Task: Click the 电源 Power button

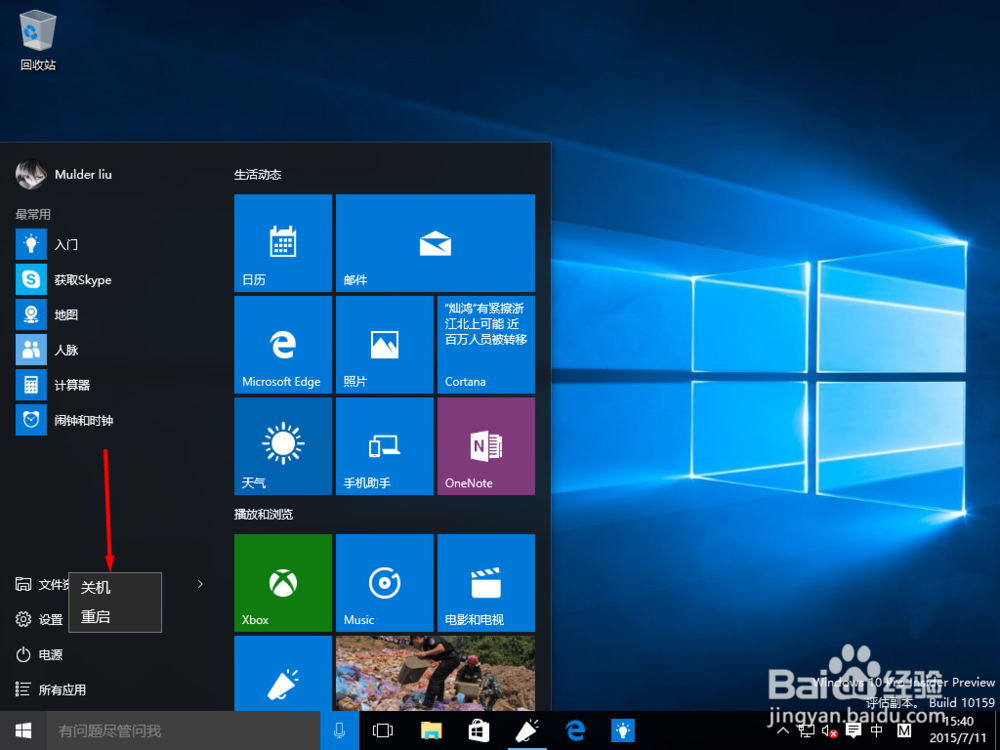Action: tap(40, 654)
